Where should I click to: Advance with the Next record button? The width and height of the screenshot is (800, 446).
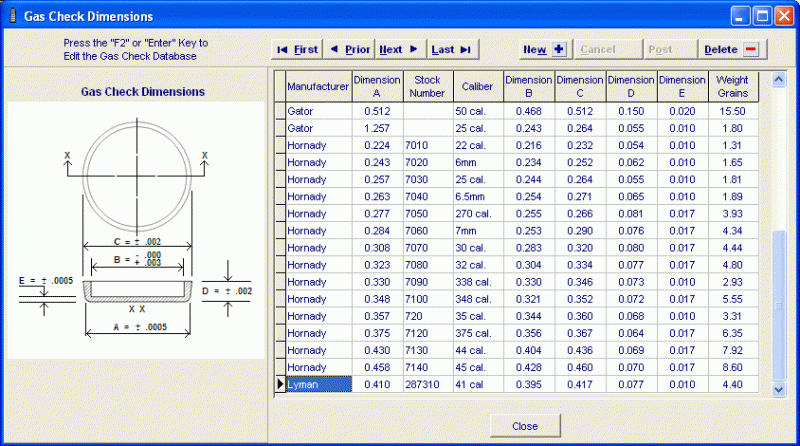400,49
